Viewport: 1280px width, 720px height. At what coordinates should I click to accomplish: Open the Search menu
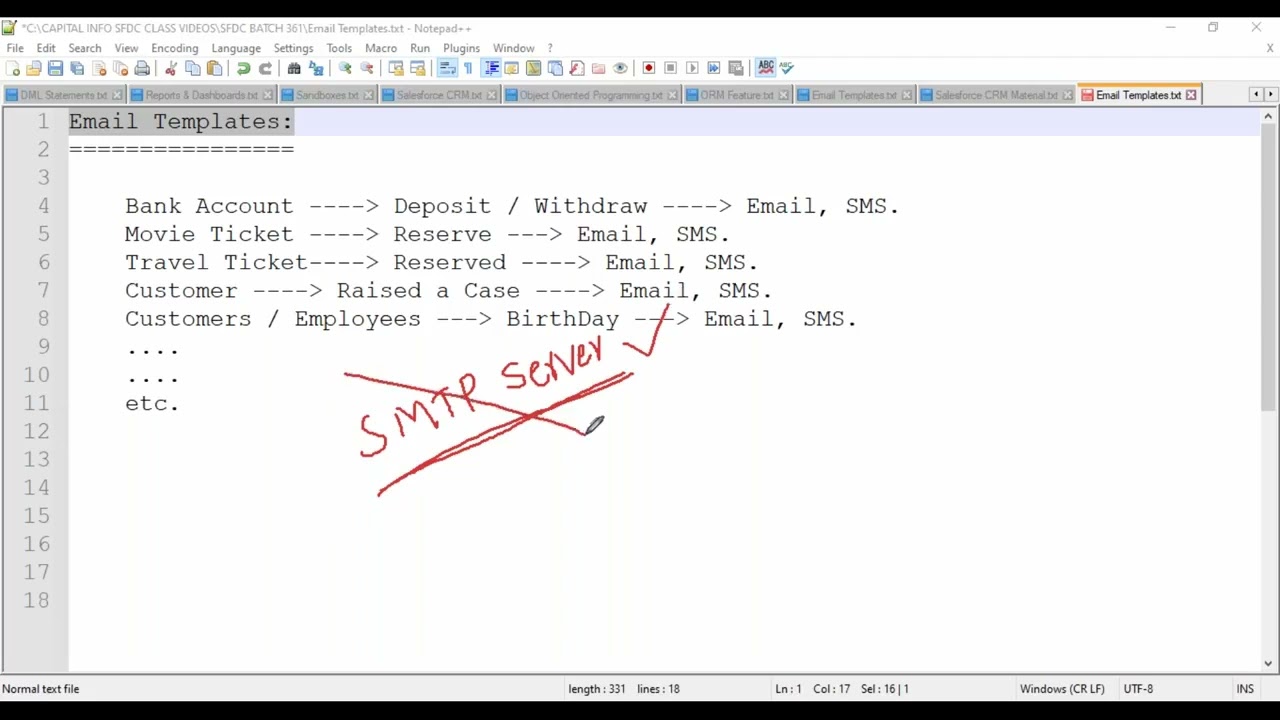85,48
